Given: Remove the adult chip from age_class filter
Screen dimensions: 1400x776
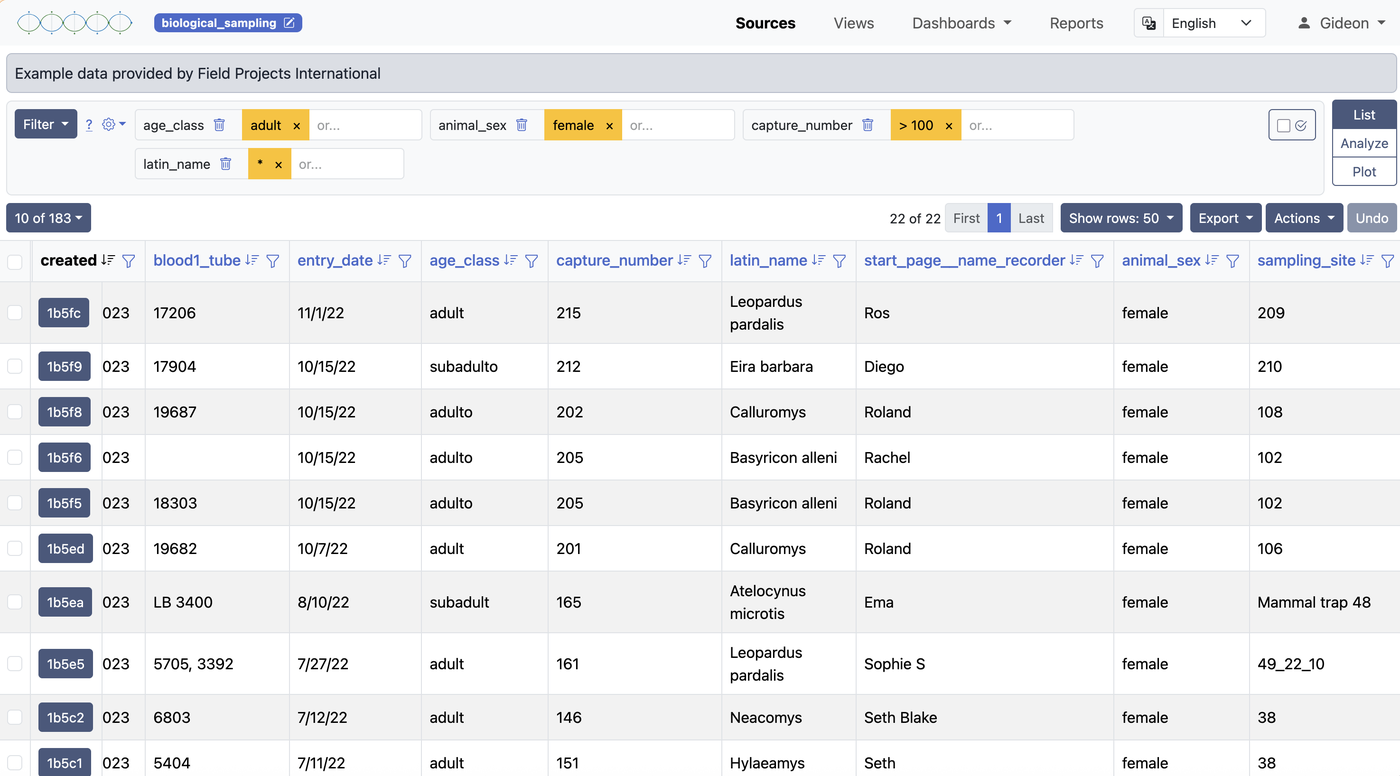Looking at the screenshot, I should [x=296, y=125].
